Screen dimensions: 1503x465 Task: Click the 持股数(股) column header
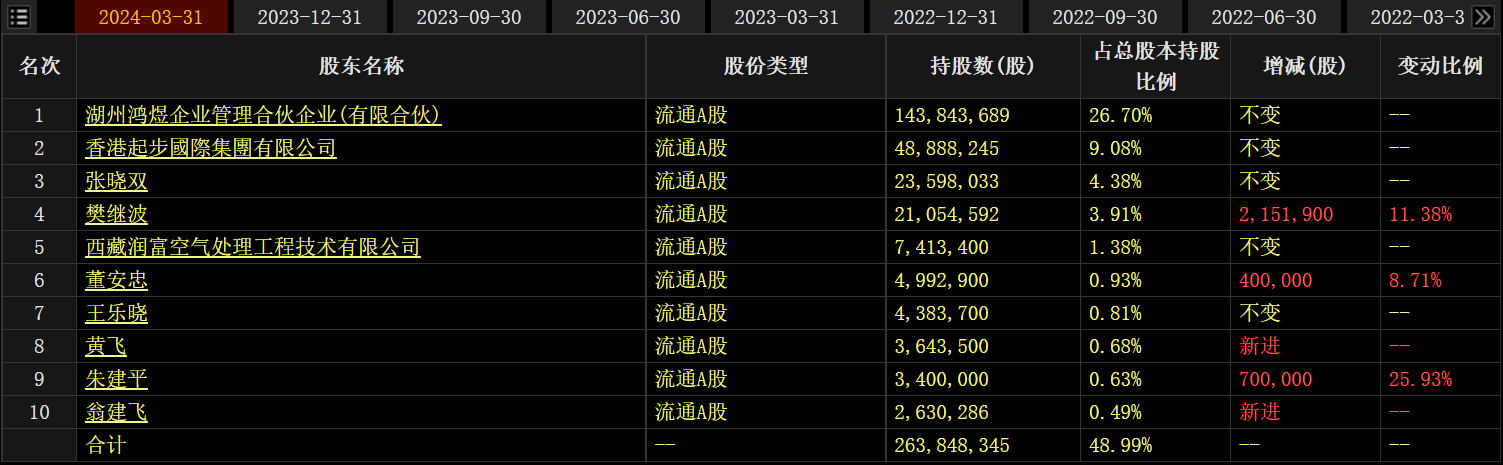coord(983,66)
